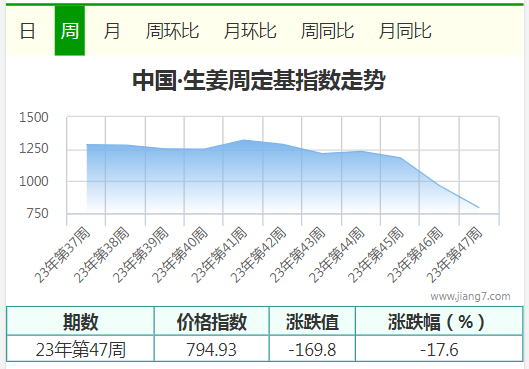Click the 23年第40周 x-axis label
The width and height of the screenshot is (529, 369).
point(180,255)
